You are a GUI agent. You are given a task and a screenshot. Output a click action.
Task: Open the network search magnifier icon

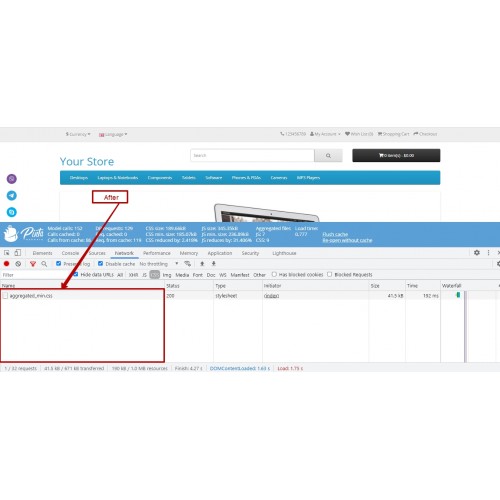44,264
